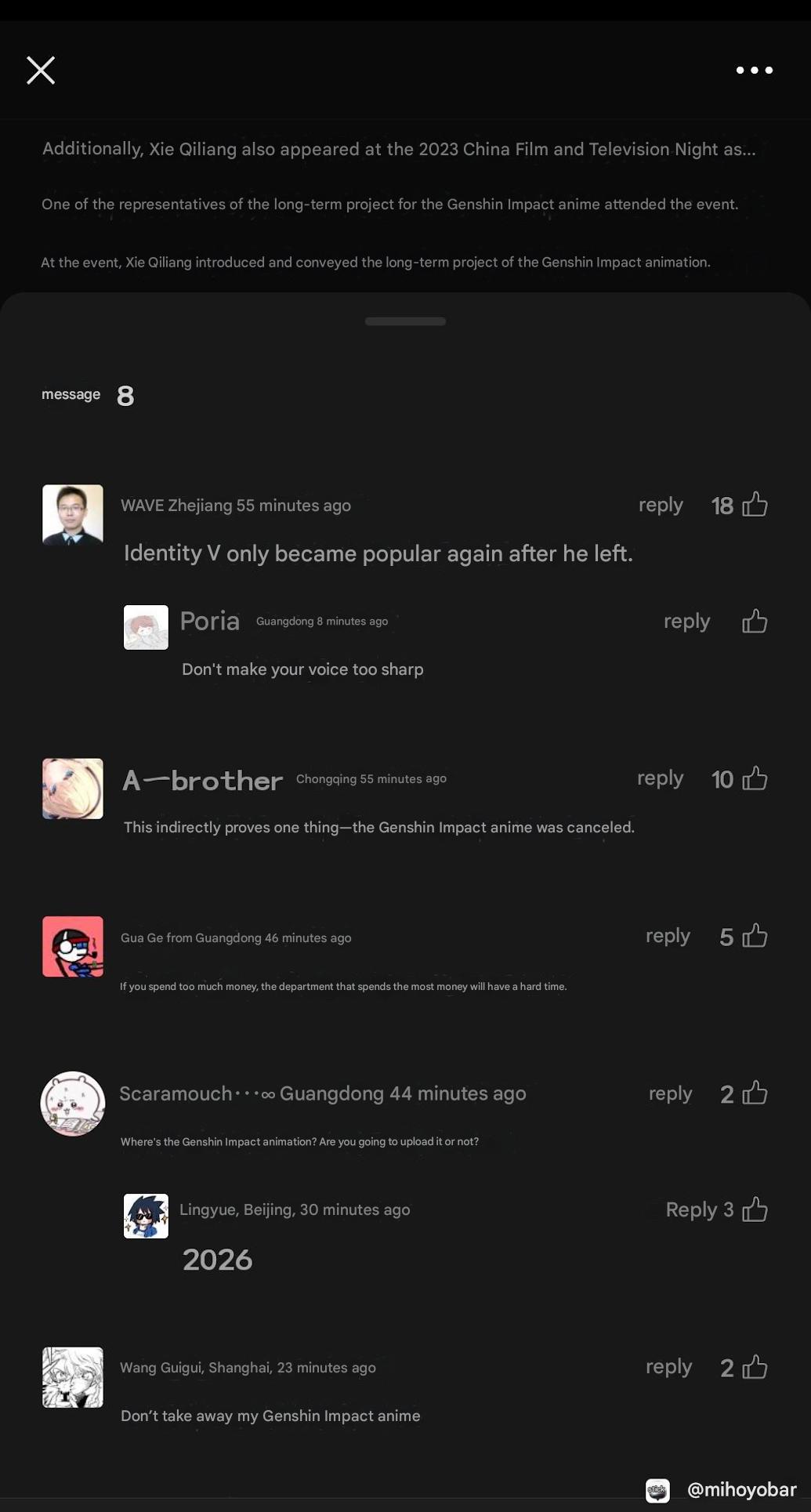Close the post with the X icon

click(41, 70)
